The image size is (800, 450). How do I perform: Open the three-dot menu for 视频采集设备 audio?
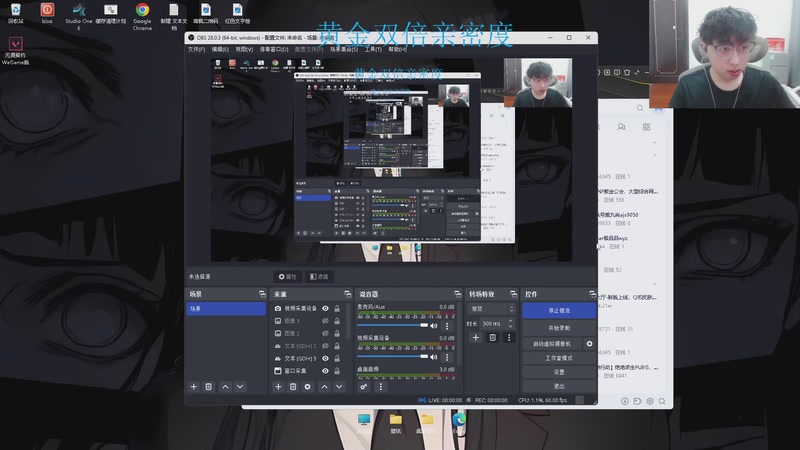point(447,357)
